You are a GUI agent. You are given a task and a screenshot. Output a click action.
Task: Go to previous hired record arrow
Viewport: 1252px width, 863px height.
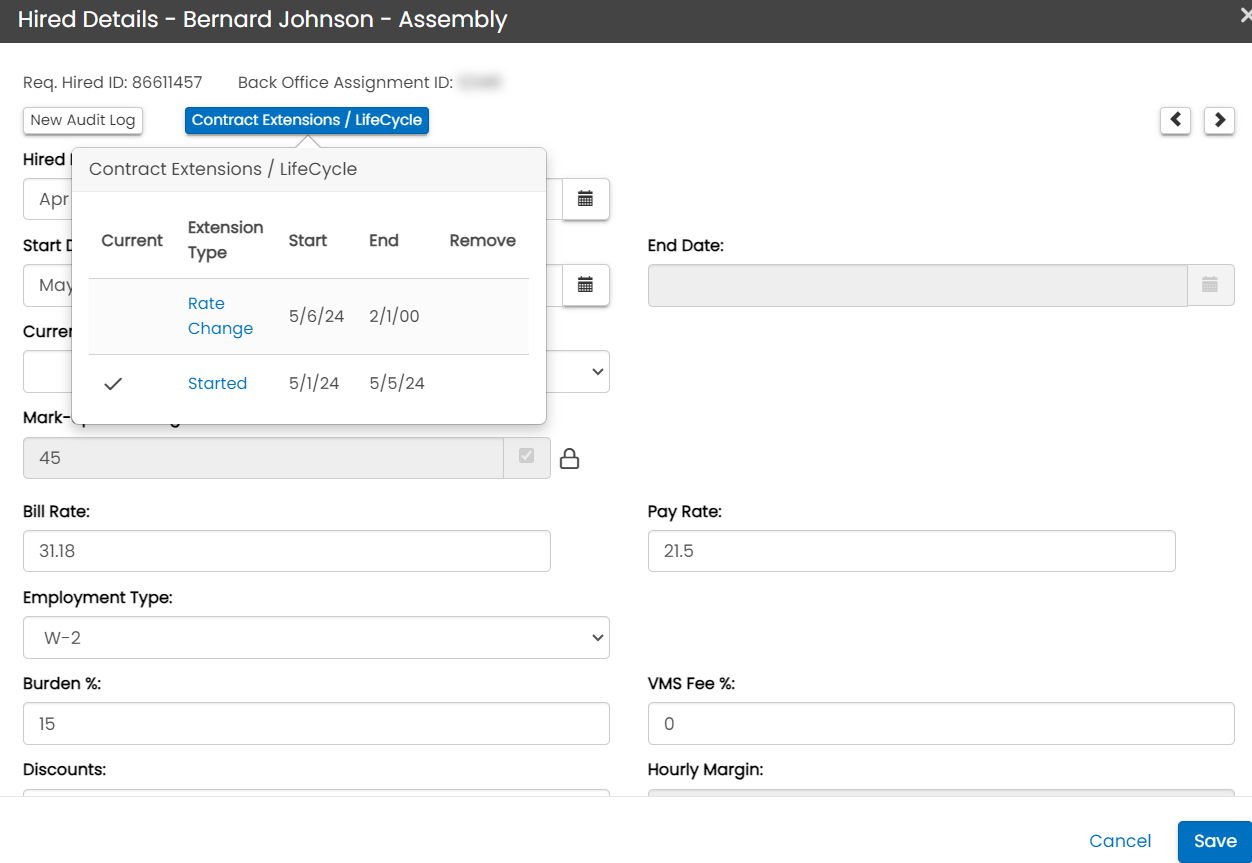1175,120
